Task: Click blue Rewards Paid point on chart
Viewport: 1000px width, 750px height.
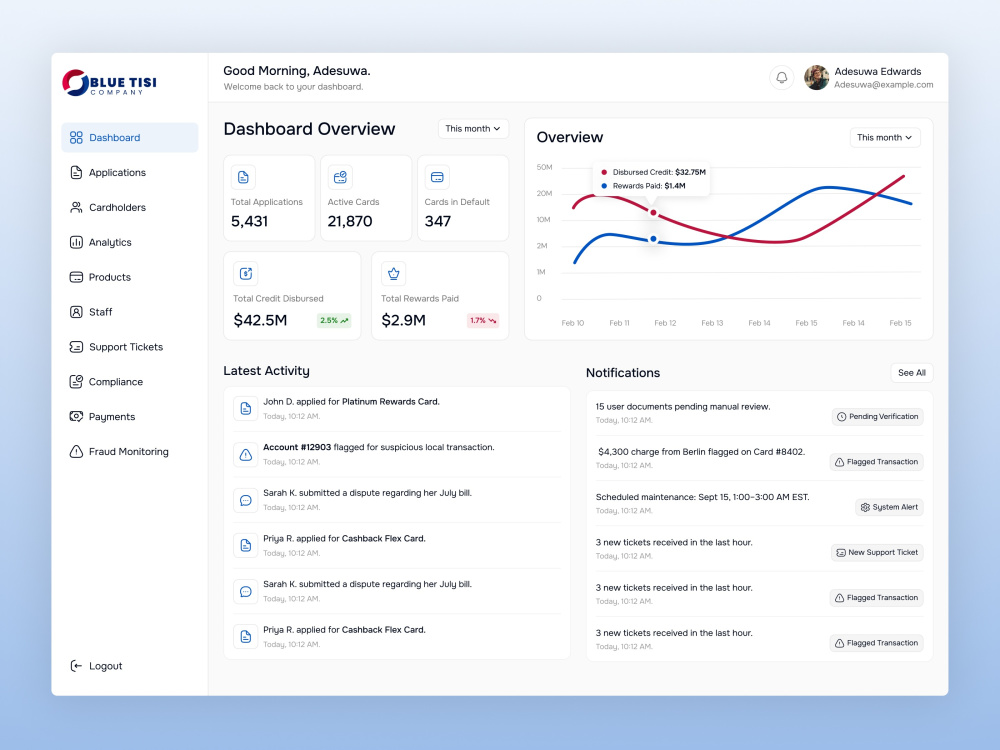Action: [x=653, y=239]
